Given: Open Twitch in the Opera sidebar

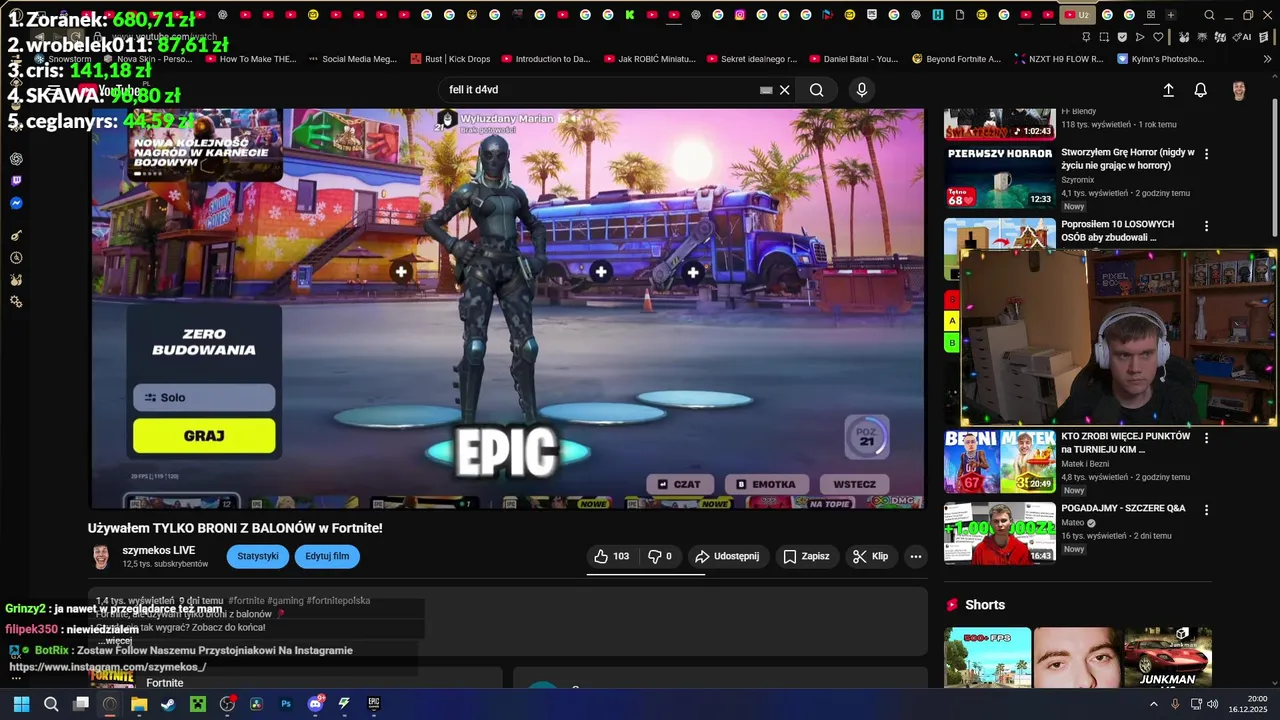Looking at the screenshot, I should (16, 181).
